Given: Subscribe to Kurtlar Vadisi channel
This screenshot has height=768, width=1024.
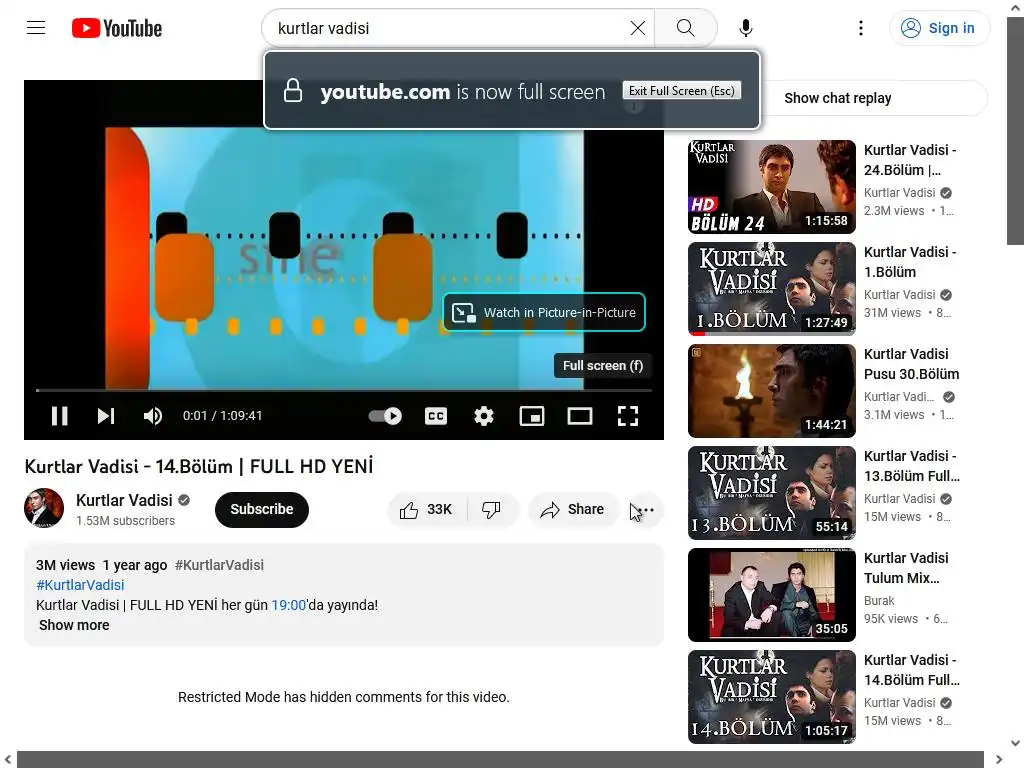Looking at the screenshot, I should tap(261, 509).
